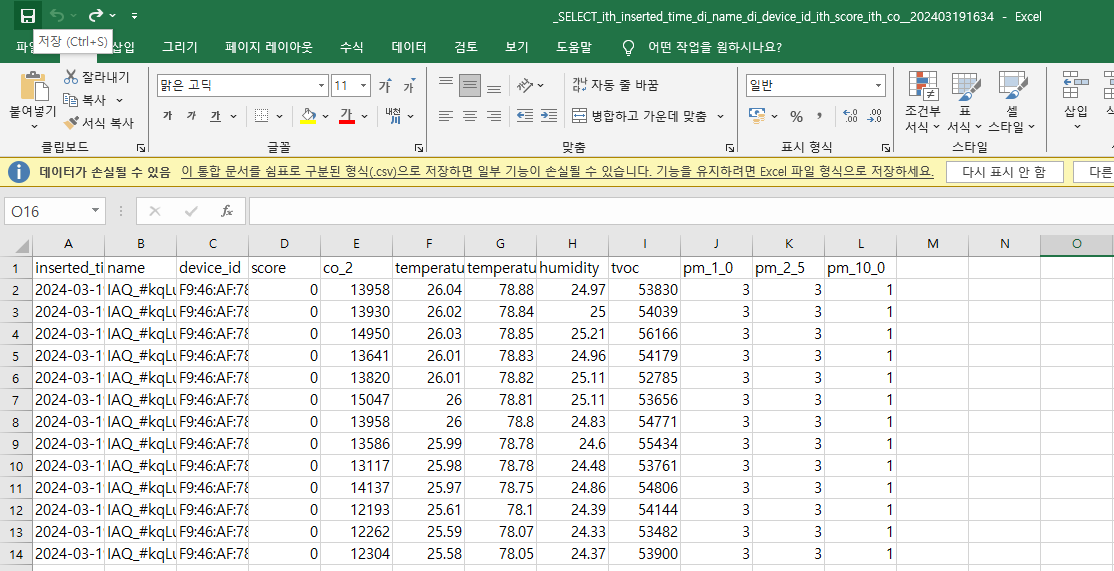
Task: Click the Redo arrow icon
Action: (x=96, y=16)
